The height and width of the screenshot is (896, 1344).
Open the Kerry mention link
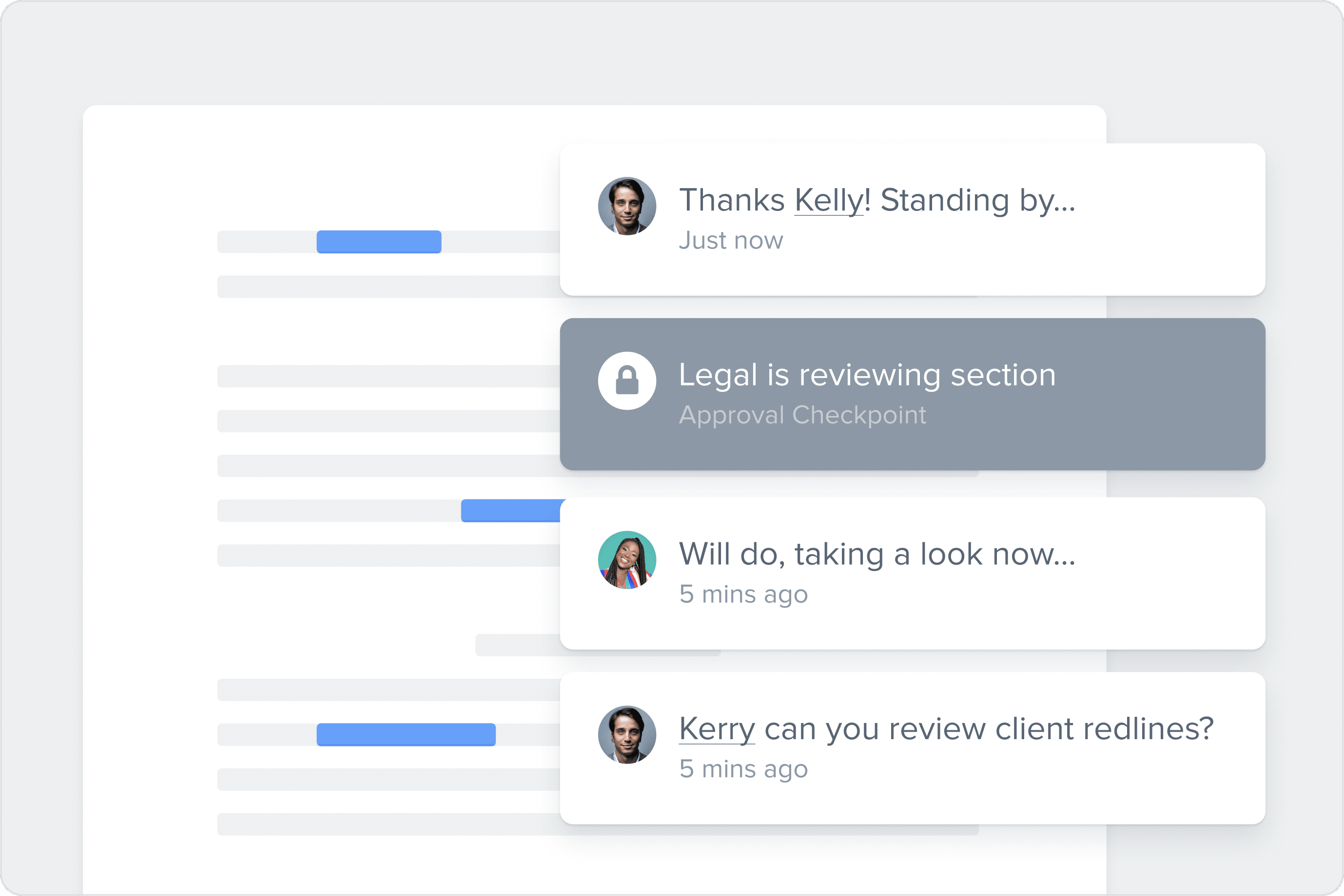(x=717, y=730)
